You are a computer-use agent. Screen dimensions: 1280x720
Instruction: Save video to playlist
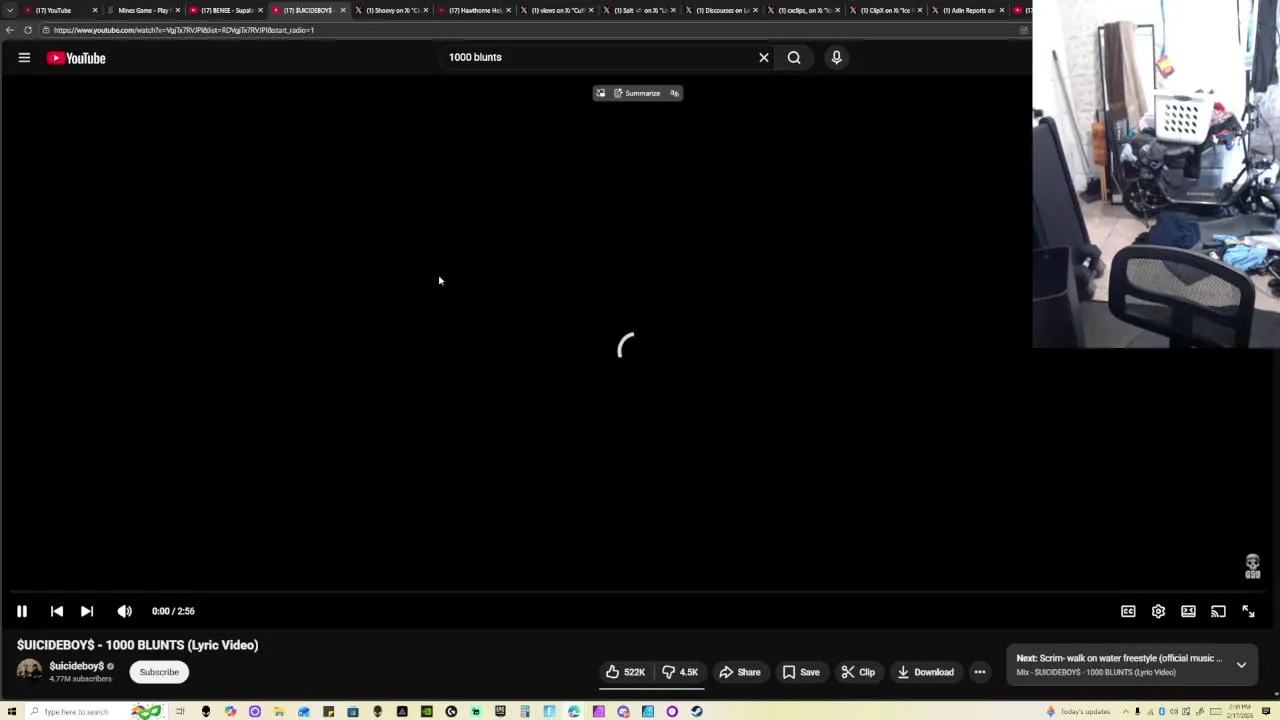point(801,672)
